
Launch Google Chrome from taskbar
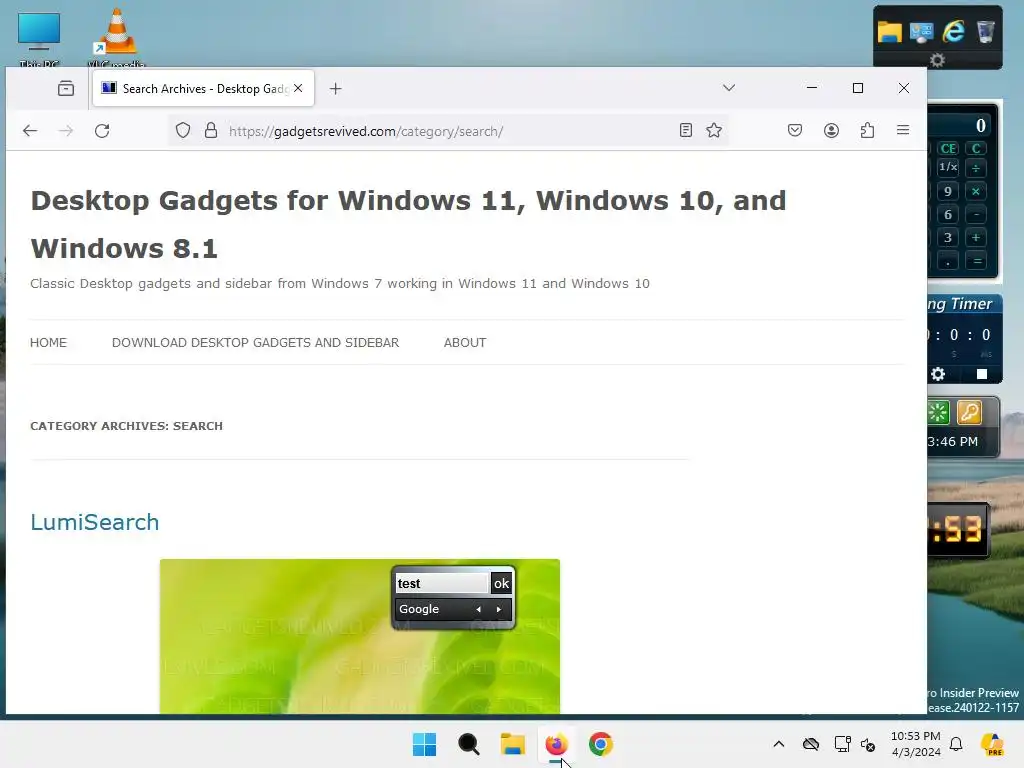[601, 744]
